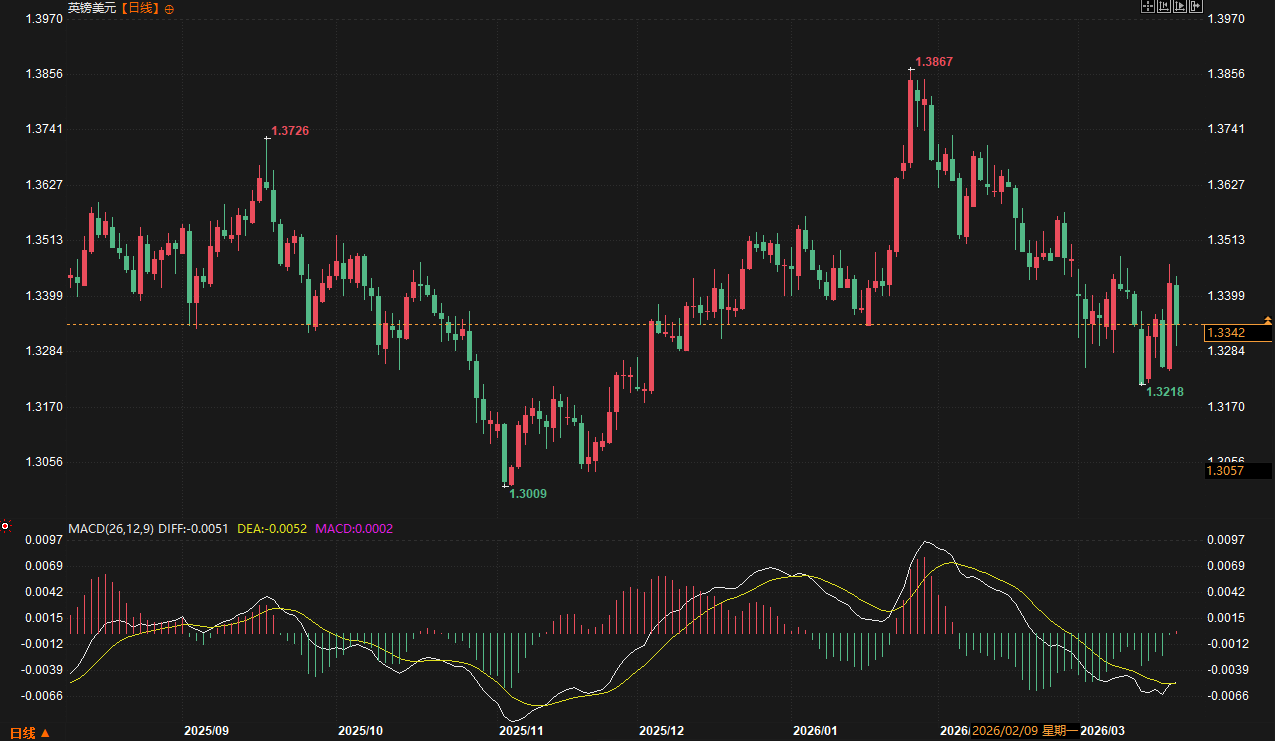Click the 2026/03 time axis label
This screenshot has height=741, width=1275.
point(1103,731)
